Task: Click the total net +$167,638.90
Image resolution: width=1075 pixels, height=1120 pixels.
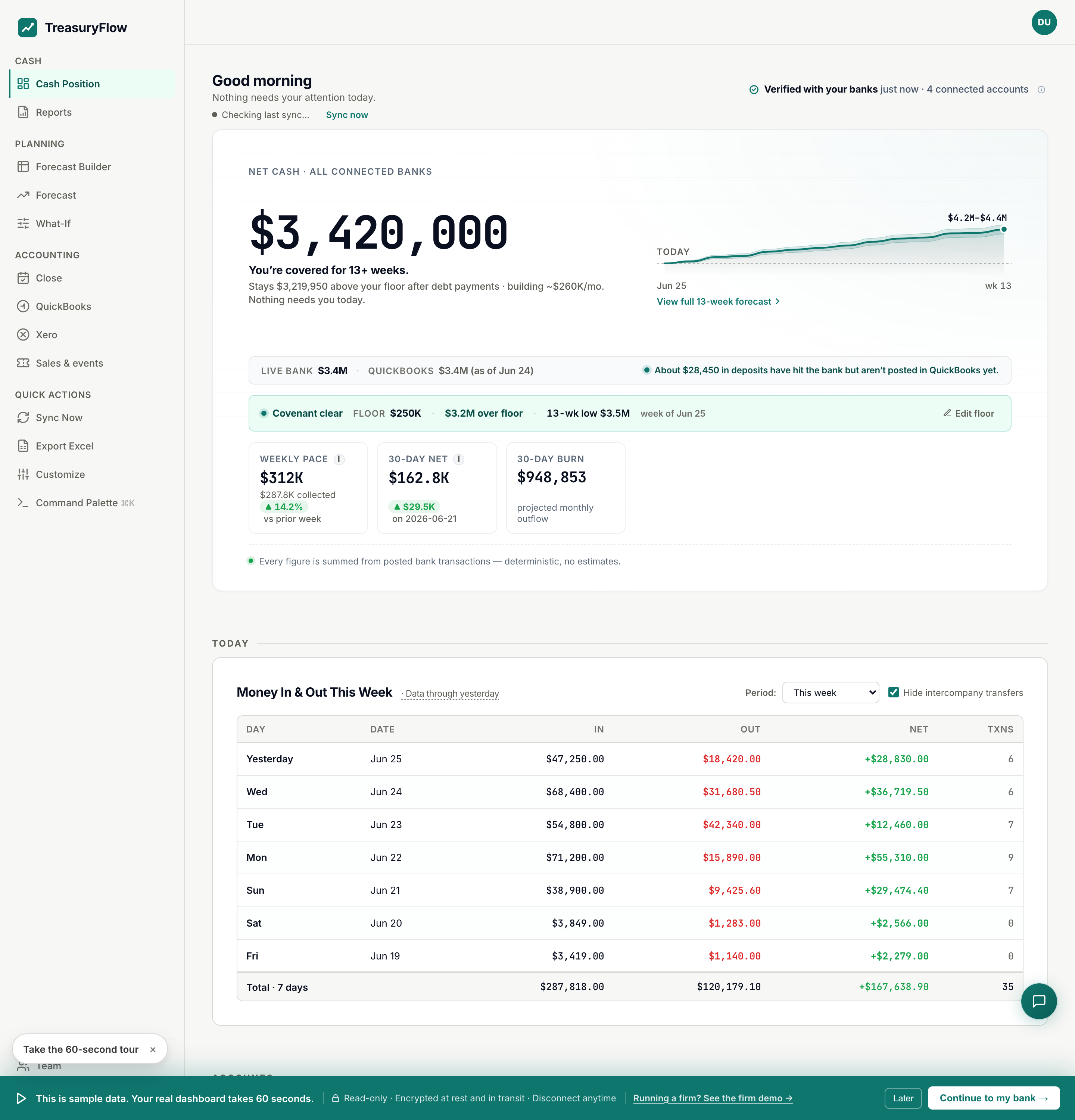Action: point(893,987)
